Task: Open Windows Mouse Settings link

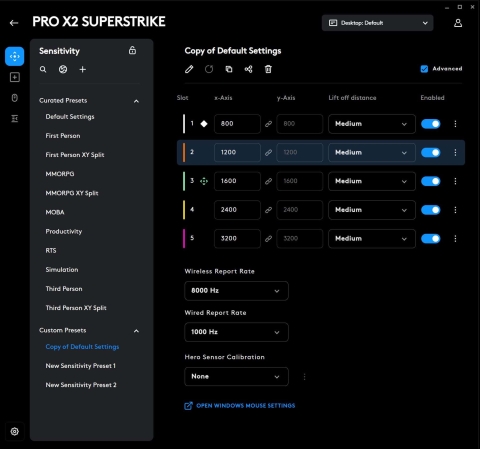Action: click(x=240, y=406)
